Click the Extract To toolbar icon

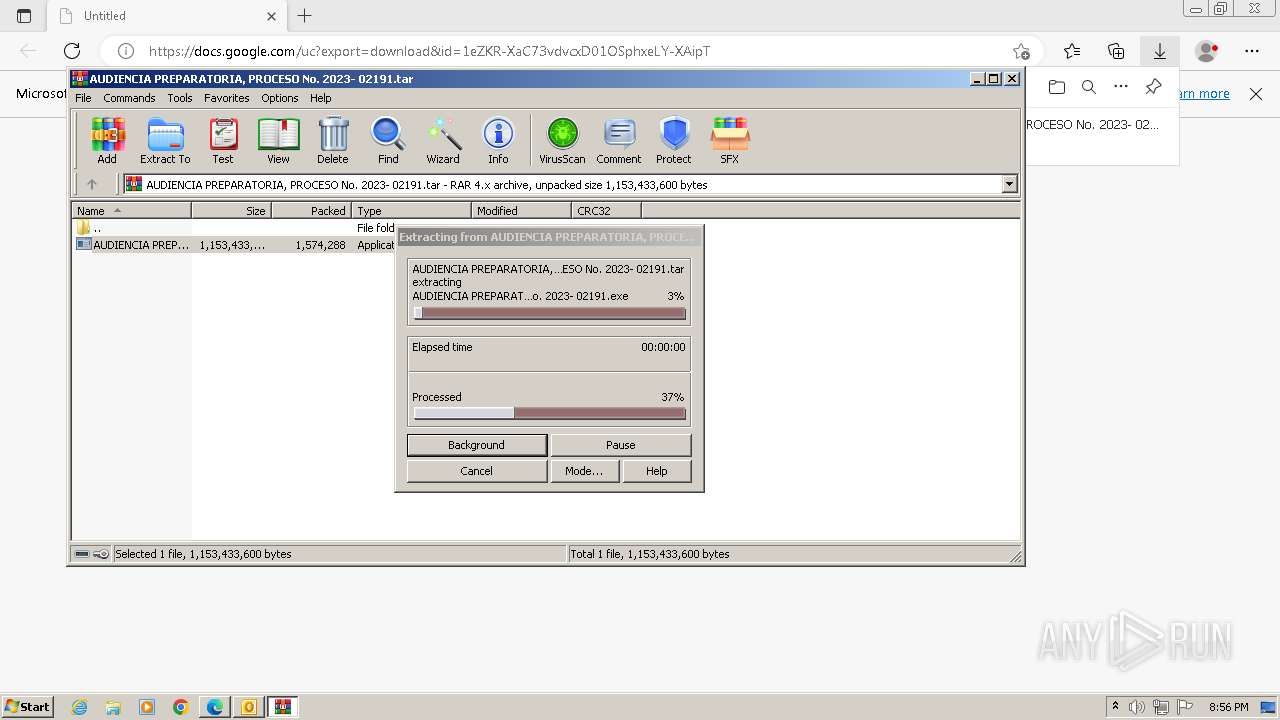(165, 140)
